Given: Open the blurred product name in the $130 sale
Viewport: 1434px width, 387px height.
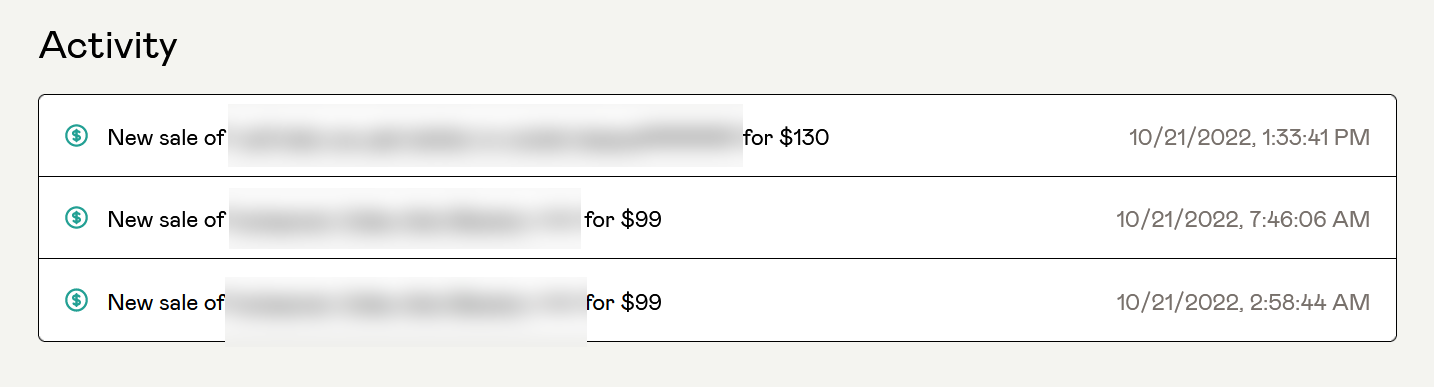Looking at the screenshot, I should click(485, 135).
